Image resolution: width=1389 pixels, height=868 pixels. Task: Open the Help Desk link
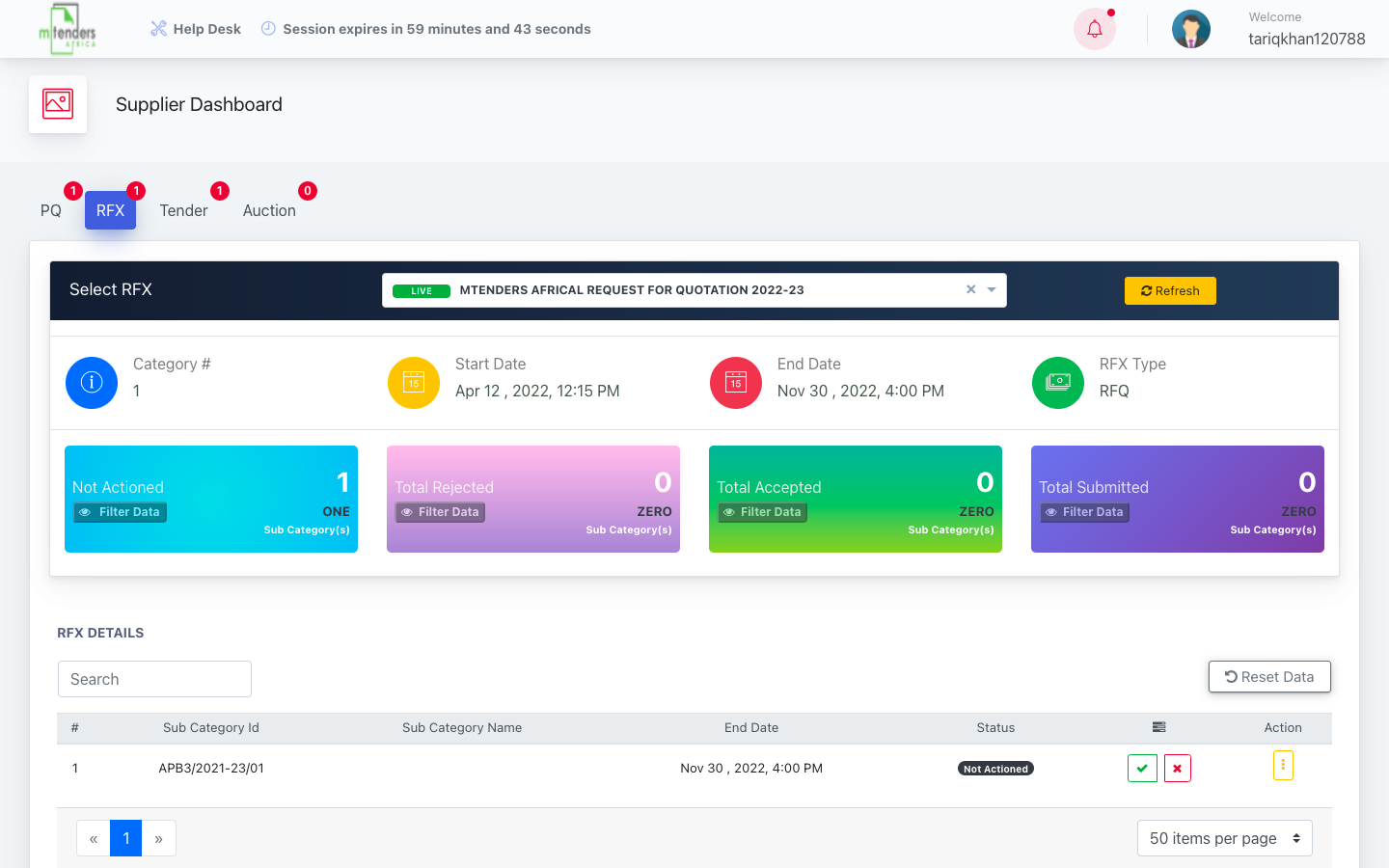pos(196,29)
